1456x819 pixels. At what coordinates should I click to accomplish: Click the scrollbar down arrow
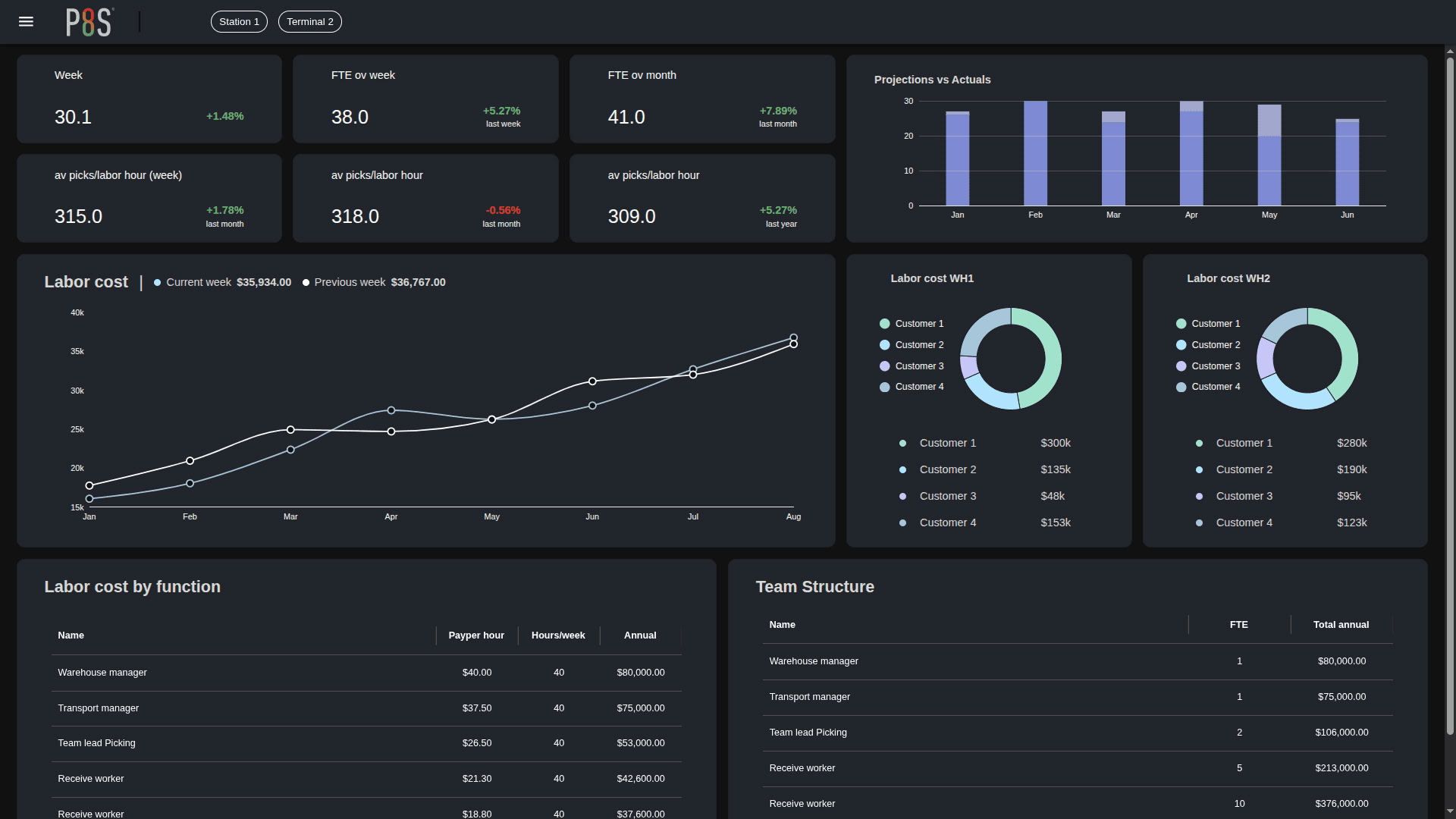point(1450,811)
